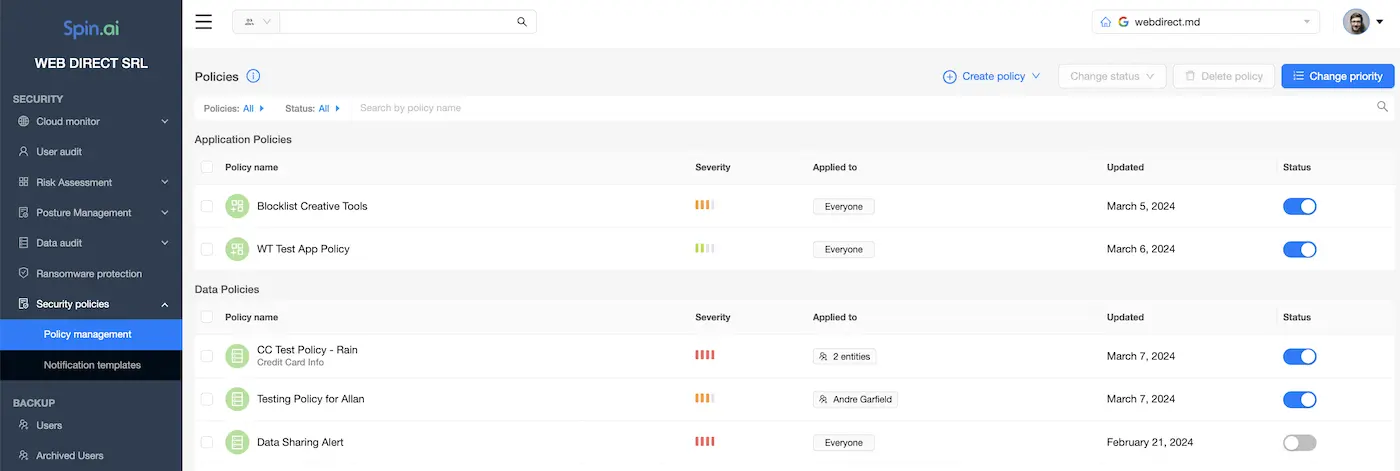The height and width of the screenshot is (471, 1400).
Task: Click the Delete policy button
Action: (x=1224, y=76)
